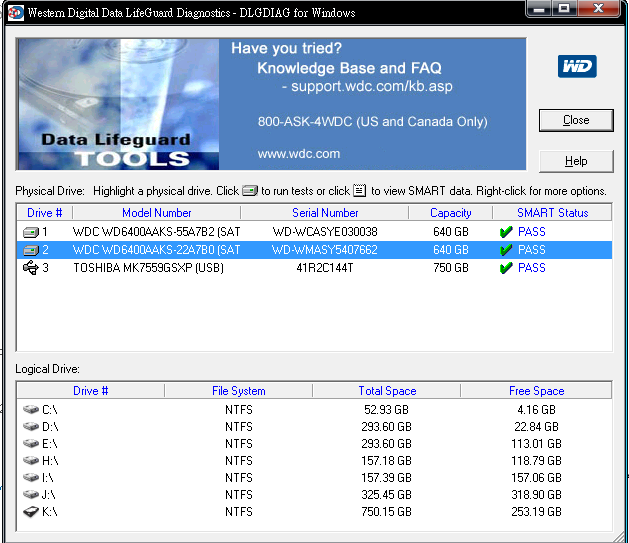
Task: Click serial number 41R2C144T
Action: click(325, 267)
